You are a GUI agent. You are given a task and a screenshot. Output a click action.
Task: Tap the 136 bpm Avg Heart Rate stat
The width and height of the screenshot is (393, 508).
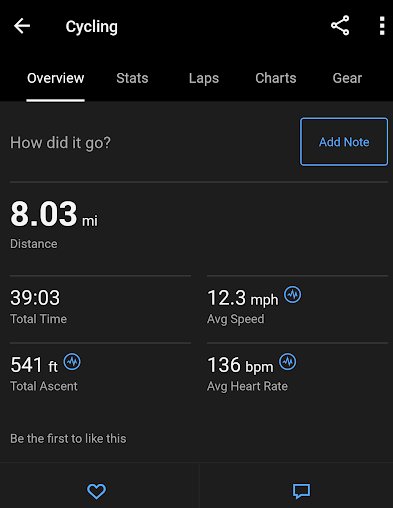247,373
